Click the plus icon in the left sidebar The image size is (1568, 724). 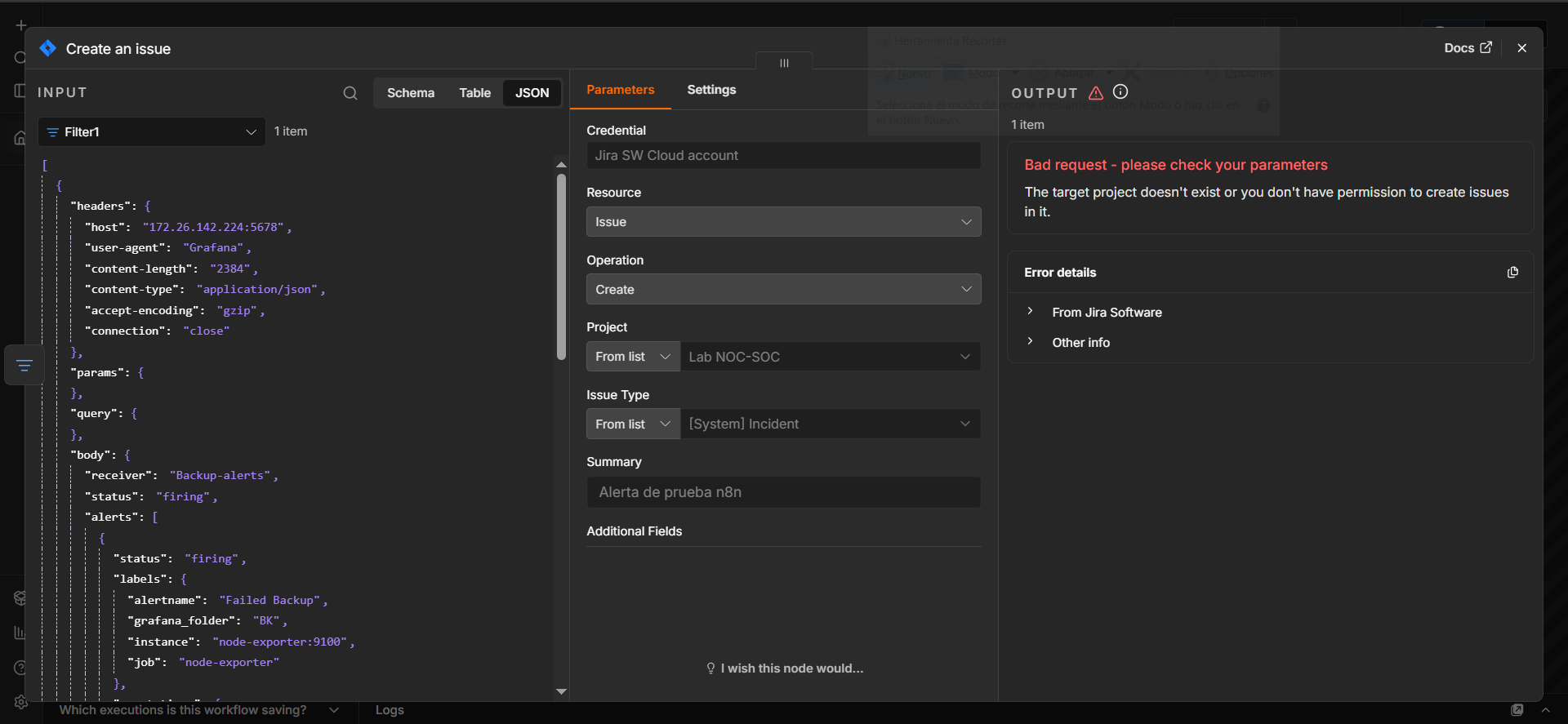tap(21, 26)
